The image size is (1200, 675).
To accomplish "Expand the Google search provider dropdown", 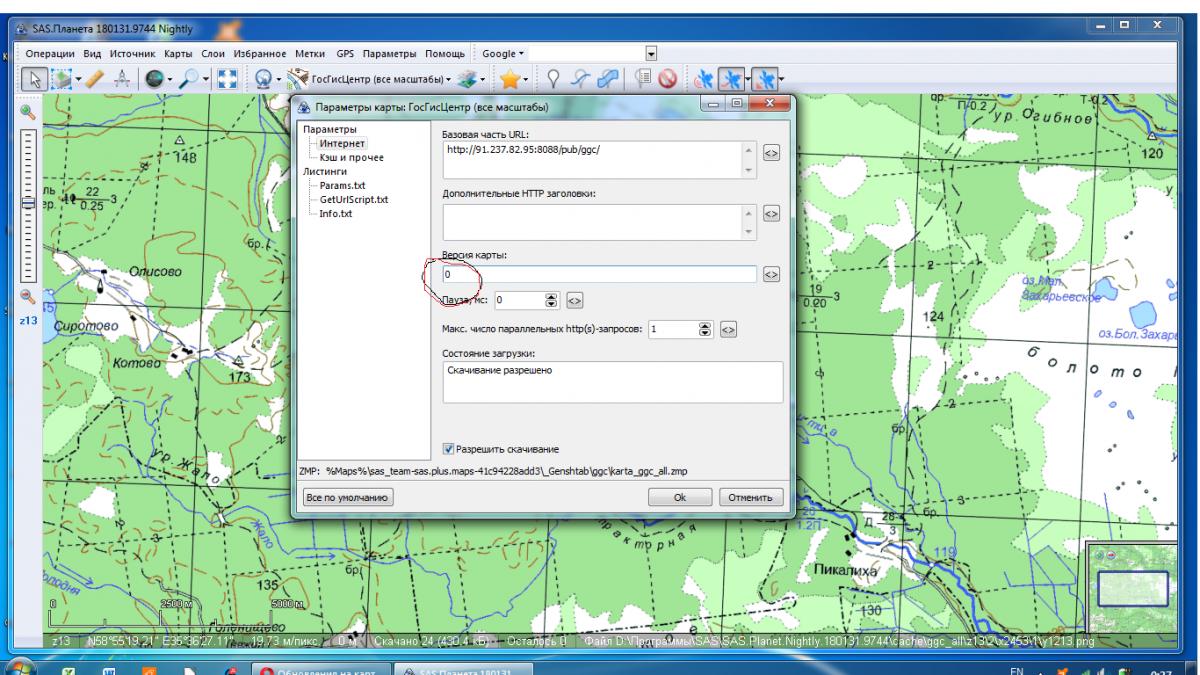I will pos(504,52).
